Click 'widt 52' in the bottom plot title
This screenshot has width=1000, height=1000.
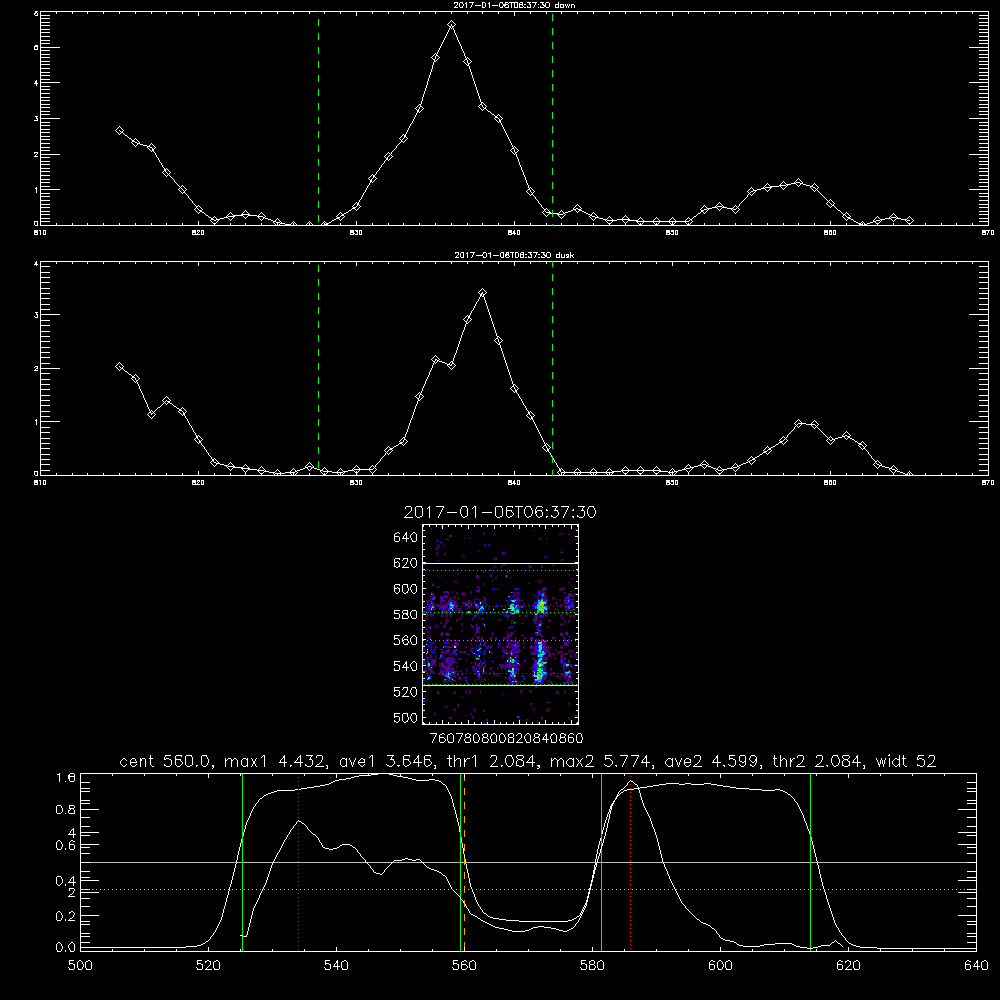coord(906,761)
